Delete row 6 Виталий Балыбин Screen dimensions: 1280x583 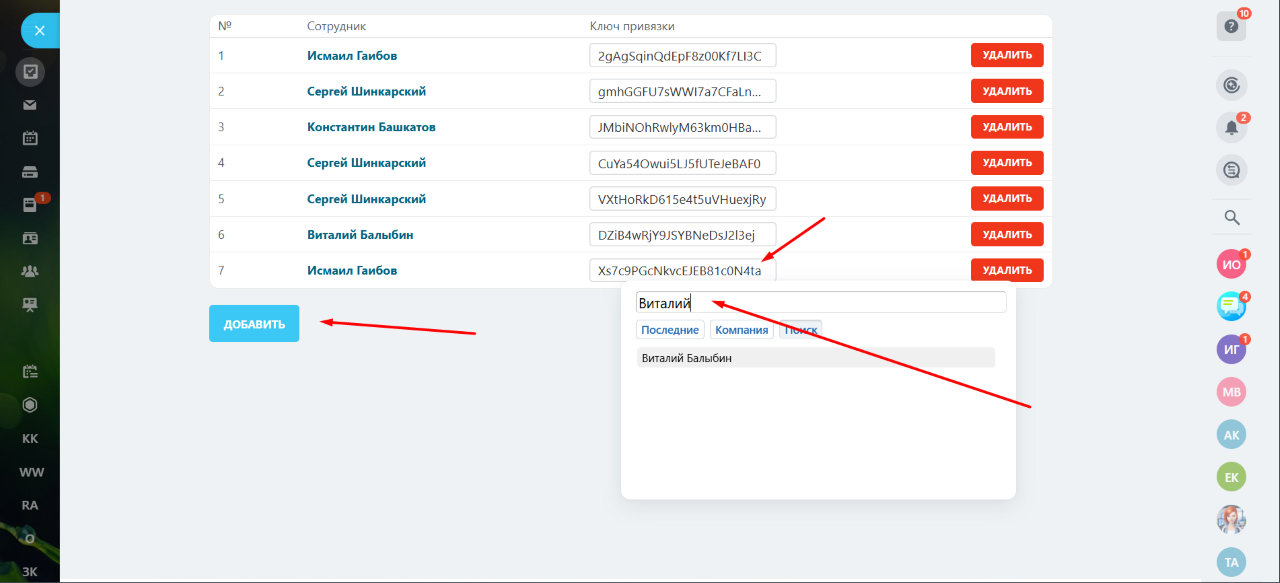[1007, 234]
